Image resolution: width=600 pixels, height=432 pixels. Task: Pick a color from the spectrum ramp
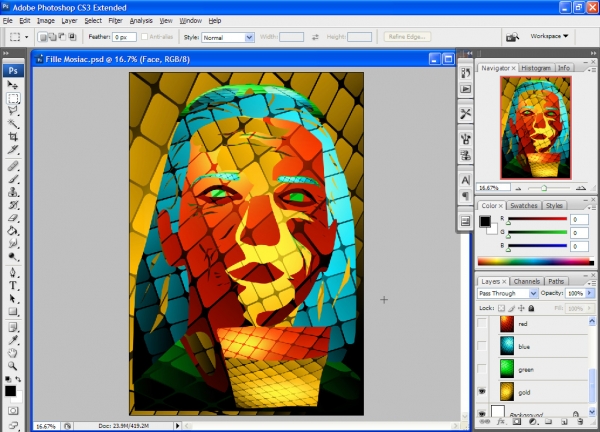[535, 262]
